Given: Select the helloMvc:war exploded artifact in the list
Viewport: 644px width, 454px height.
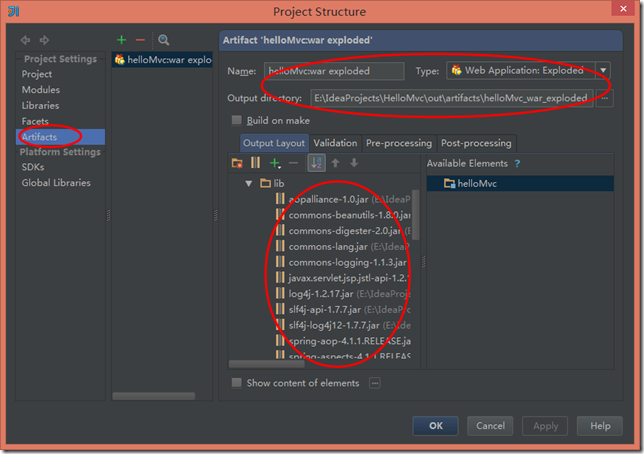Looking at the screenshot, I should (162, 60).
